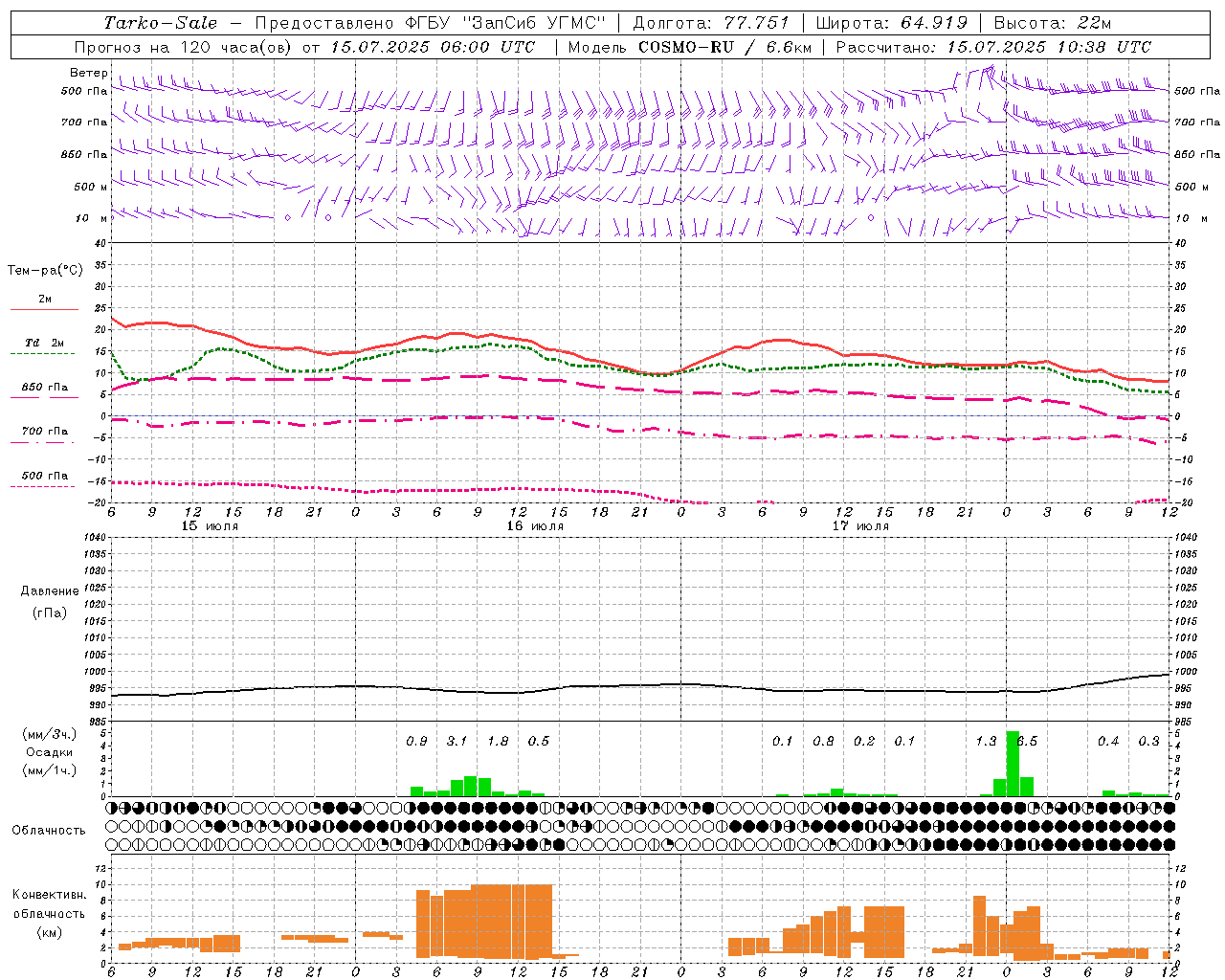
Task: Click the Облачность panel label
Action: (48, 830)
